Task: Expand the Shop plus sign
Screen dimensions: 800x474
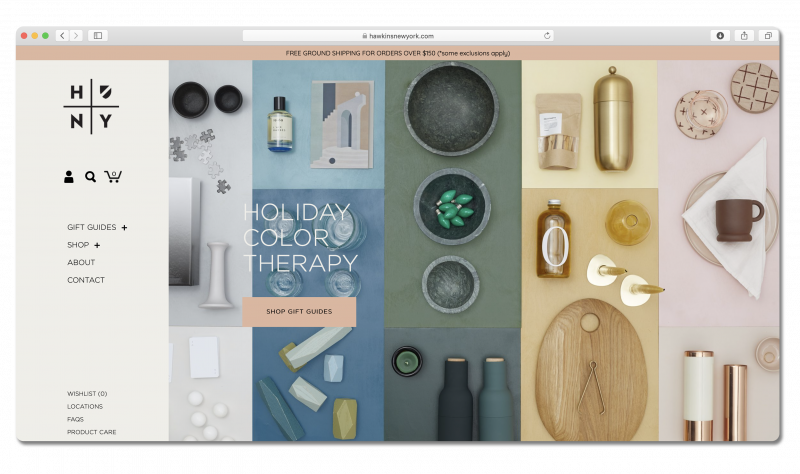Action: 97,245
